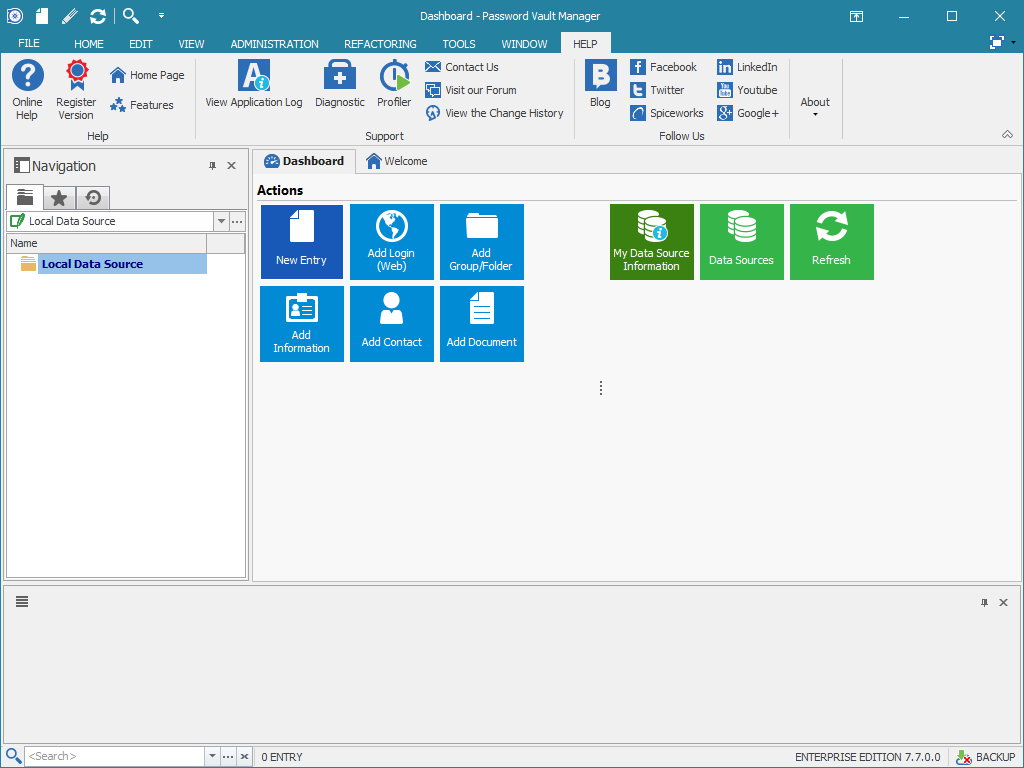Open the FILE menu
Image resolution: width=1024 pixels, height=768 pixels.
tap(29, 43)
